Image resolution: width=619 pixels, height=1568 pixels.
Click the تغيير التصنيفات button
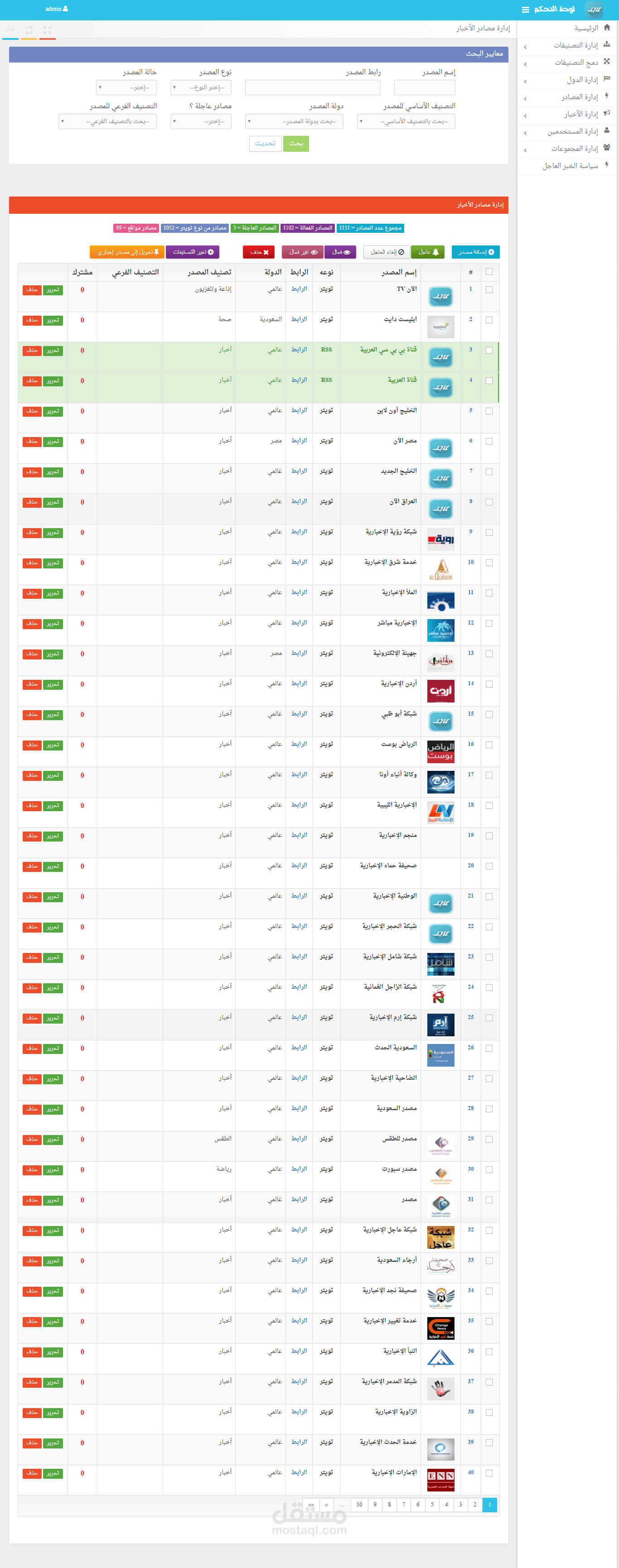[193, 252]
